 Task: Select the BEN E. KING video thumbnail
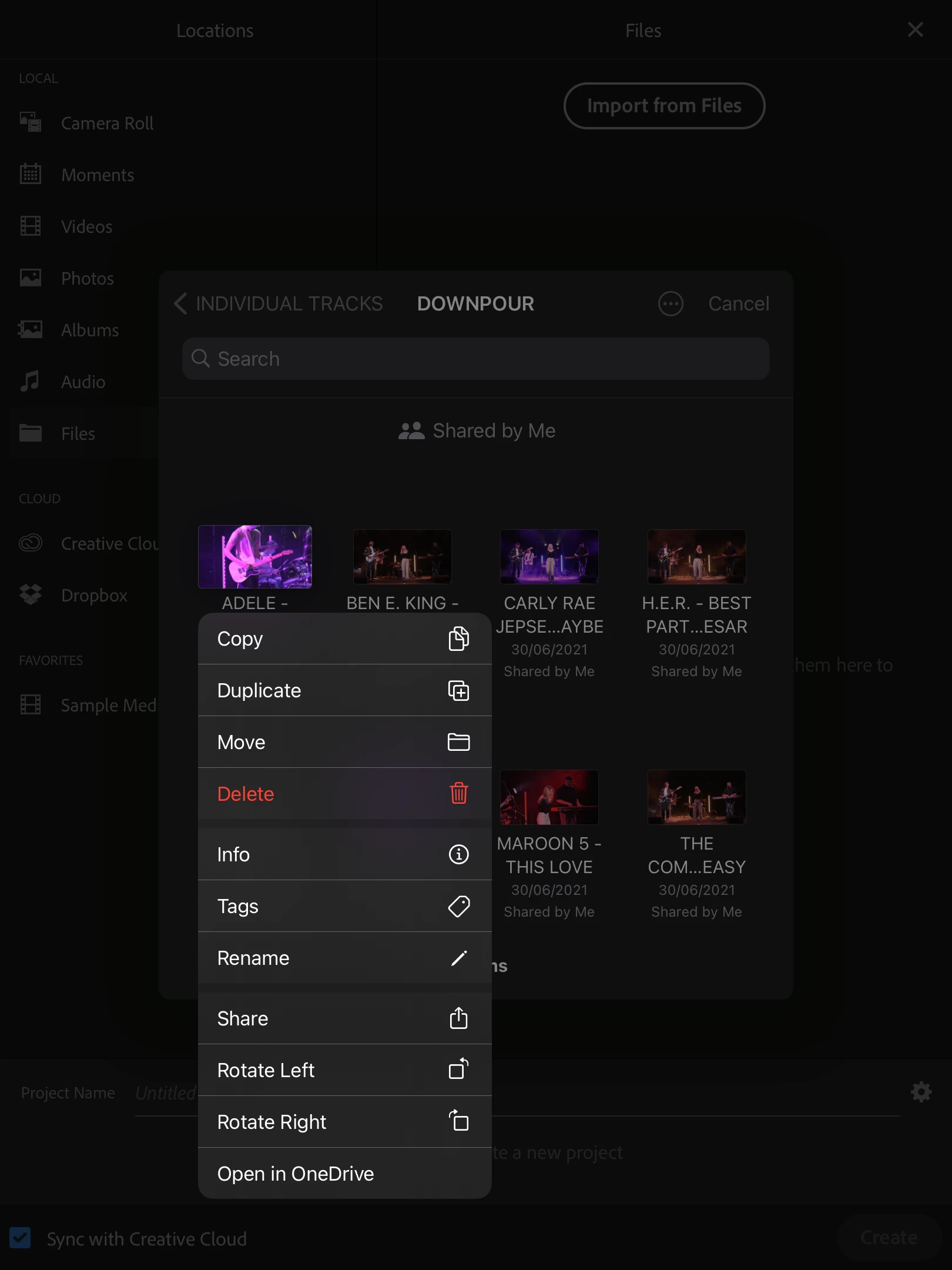[403, 557]
